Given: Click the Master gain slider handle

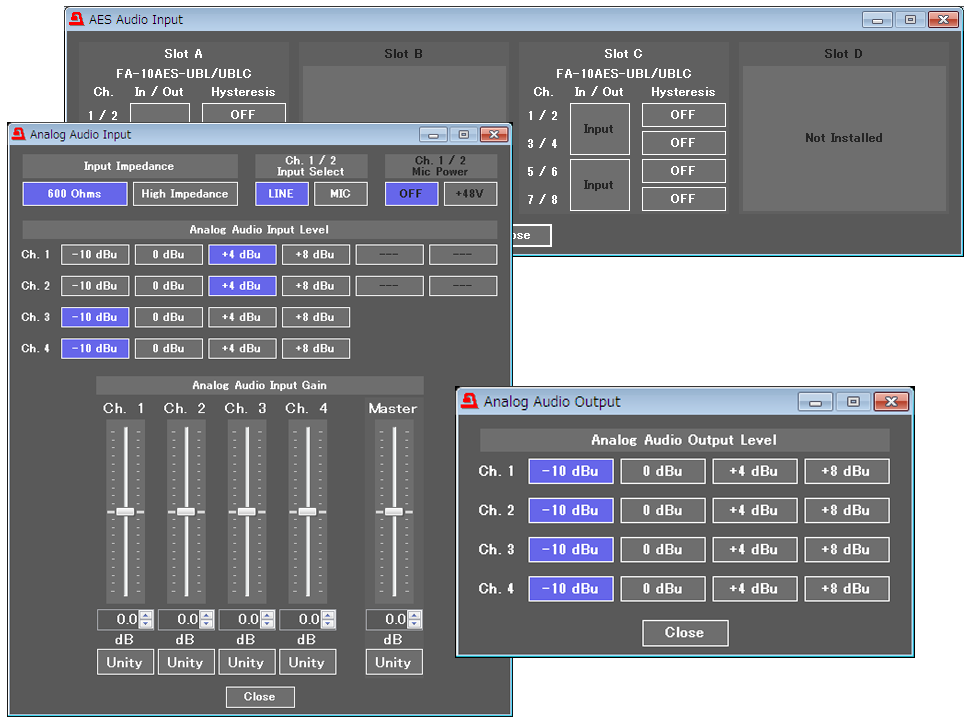Looking at the screenshot, I should 393,511.
